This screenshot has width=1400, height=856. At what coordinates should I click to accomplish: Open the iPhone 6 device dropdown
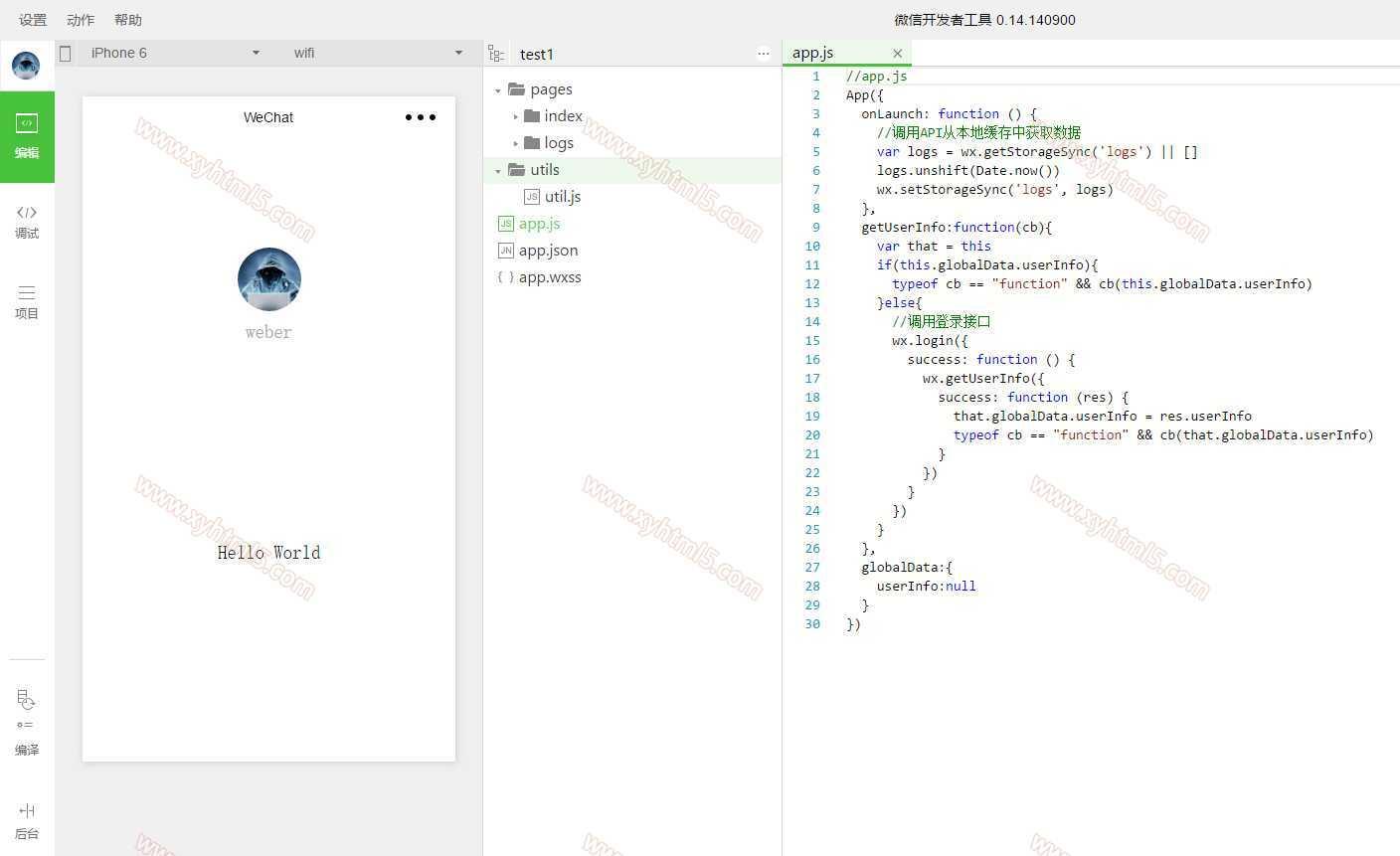(x=174, y=53)
